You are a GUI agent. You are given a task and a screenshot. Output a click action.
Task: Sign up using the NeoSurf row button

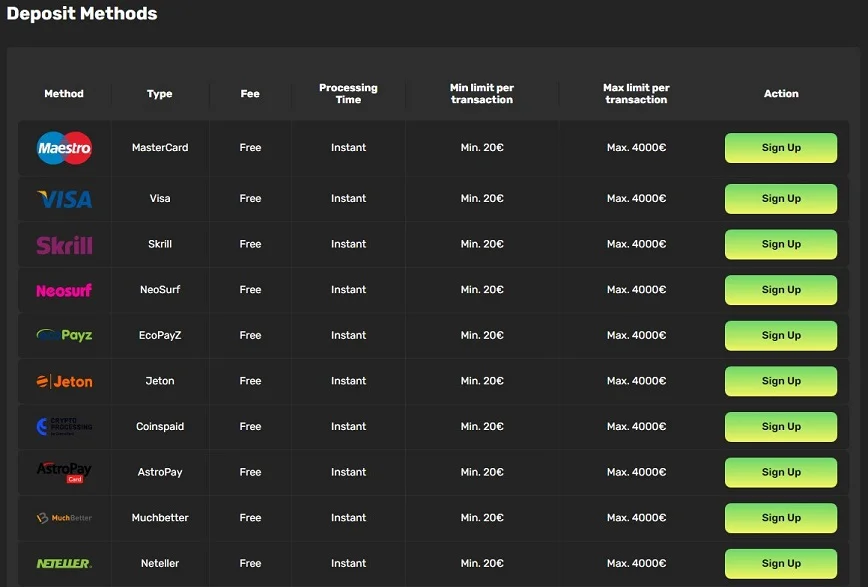tap(781, 290)
